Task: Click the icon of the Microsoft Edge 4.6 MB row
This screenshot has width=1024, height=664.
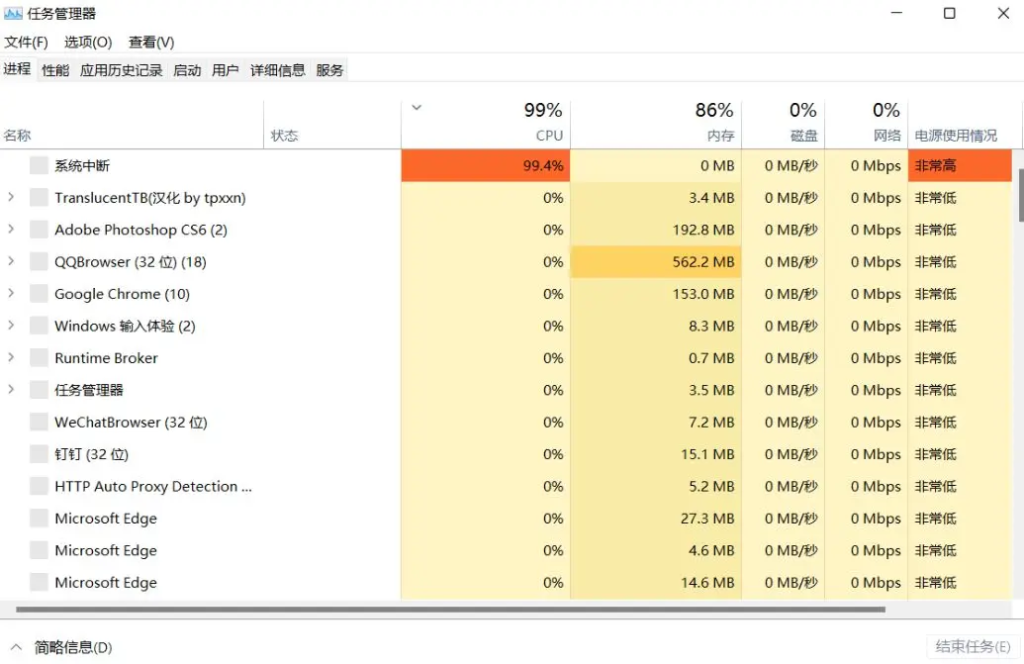Action: tap(39, 550)
